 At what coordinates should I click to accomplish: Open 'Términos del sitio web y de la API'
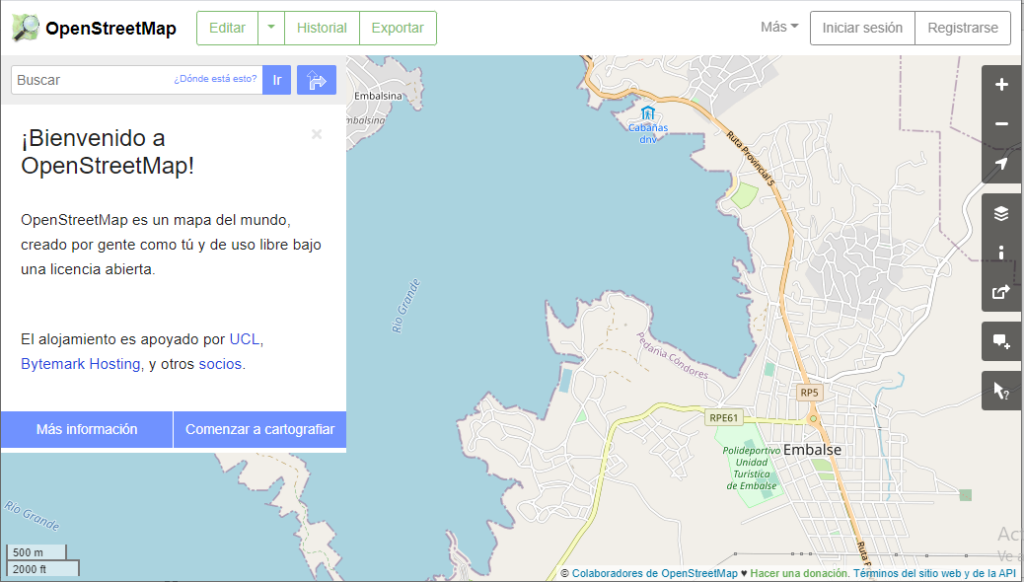[x=934, y=573]
